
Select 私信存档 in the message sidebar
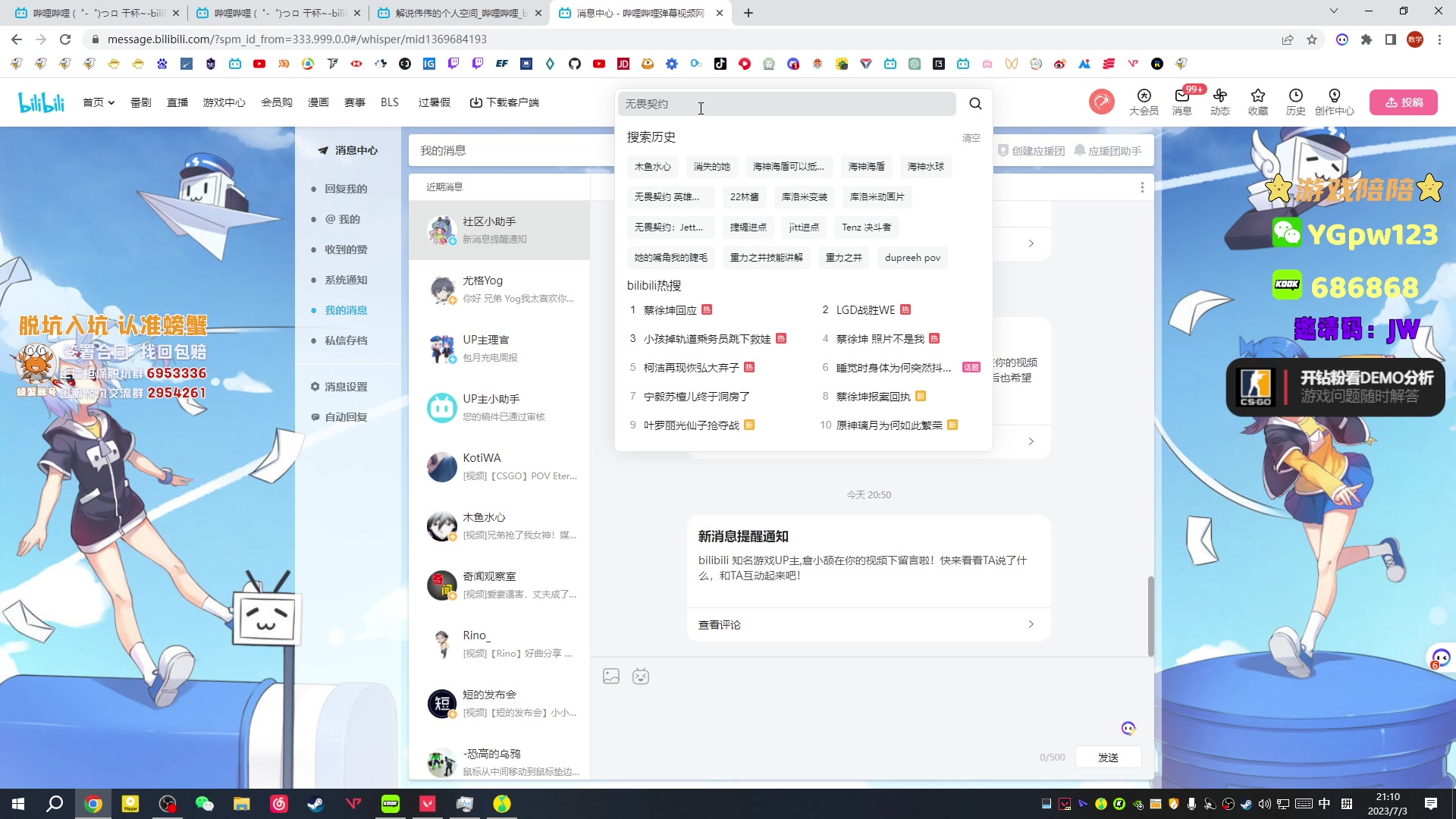345,340
